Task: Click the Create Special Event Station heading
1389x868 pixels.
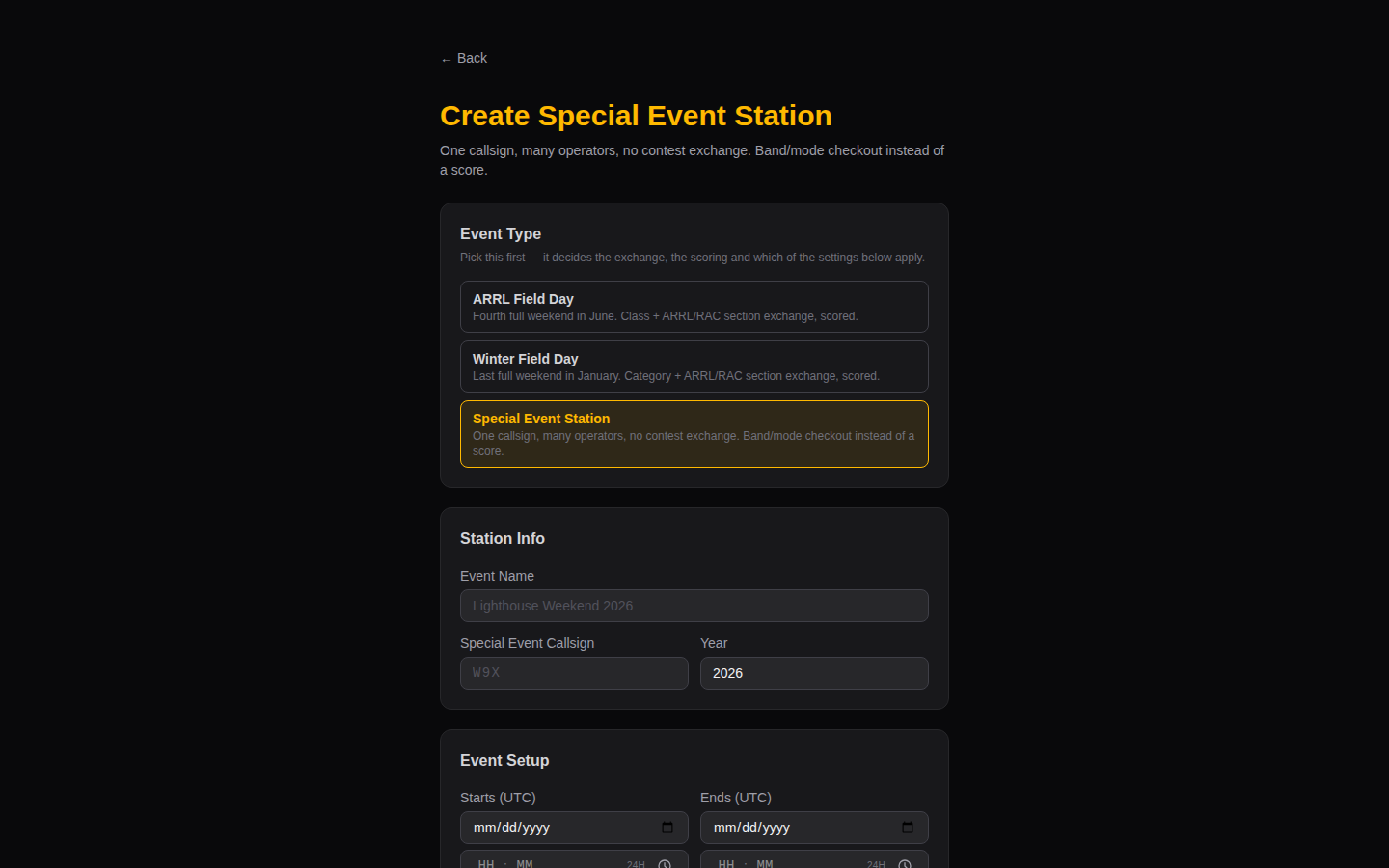Action: 636,116
